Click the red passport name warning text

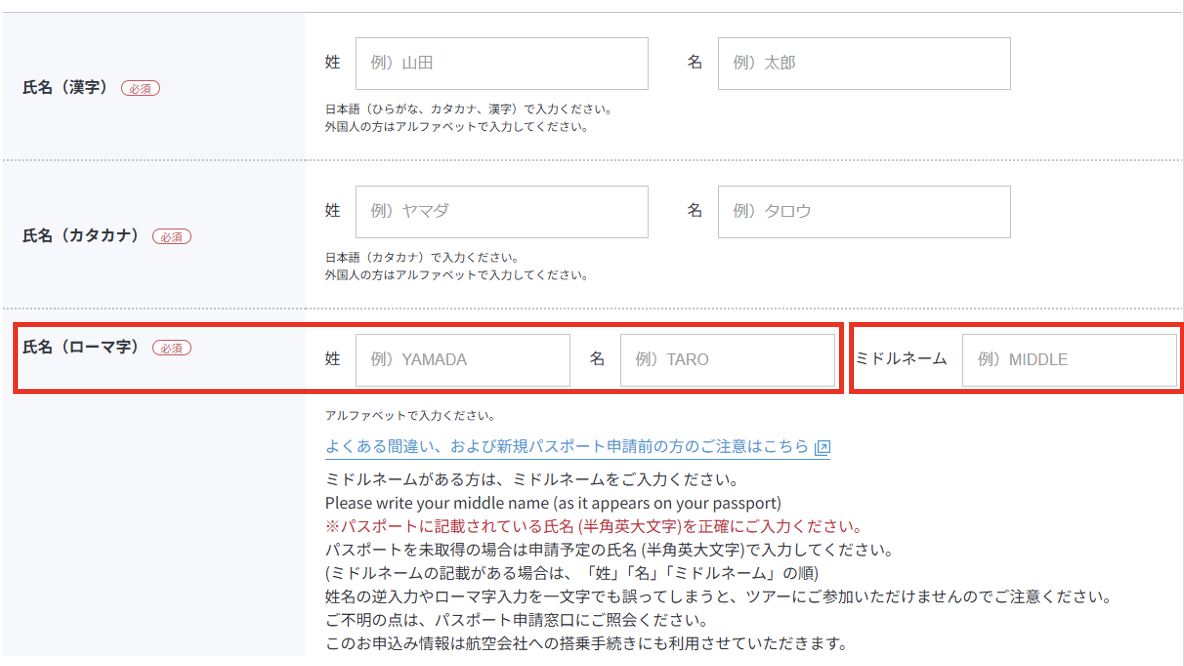pos(593,527)
